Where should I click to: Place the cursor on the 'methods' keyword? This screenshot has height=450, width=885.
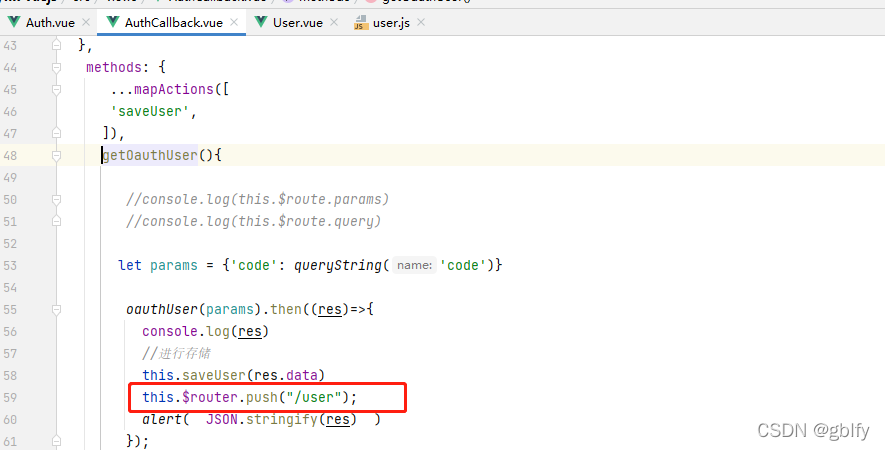tap(113, 67)
